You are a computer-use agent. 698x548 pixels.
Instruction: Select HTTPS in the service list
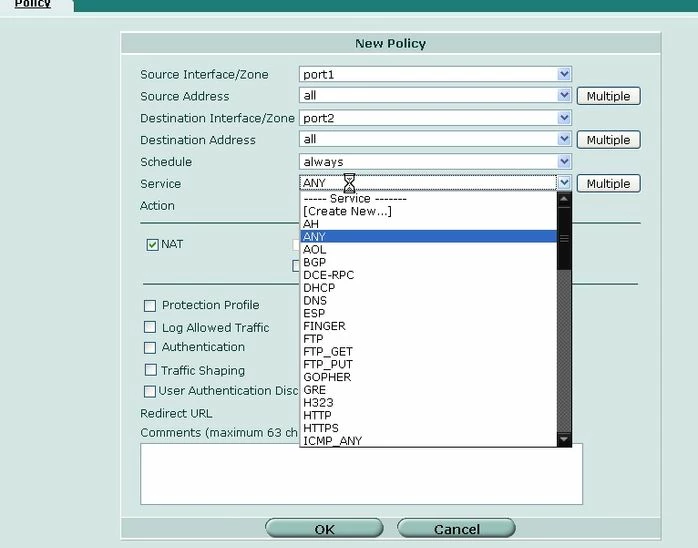click(429, 428)
